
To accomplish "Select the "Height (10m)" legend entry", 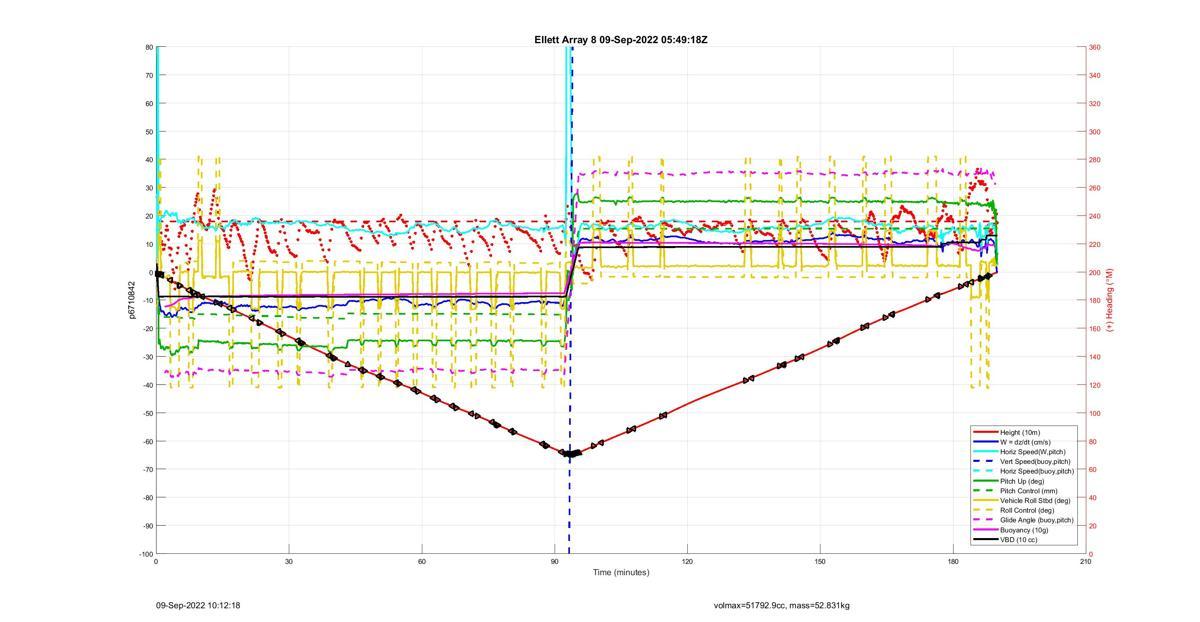I will [x=1021, y=432].
